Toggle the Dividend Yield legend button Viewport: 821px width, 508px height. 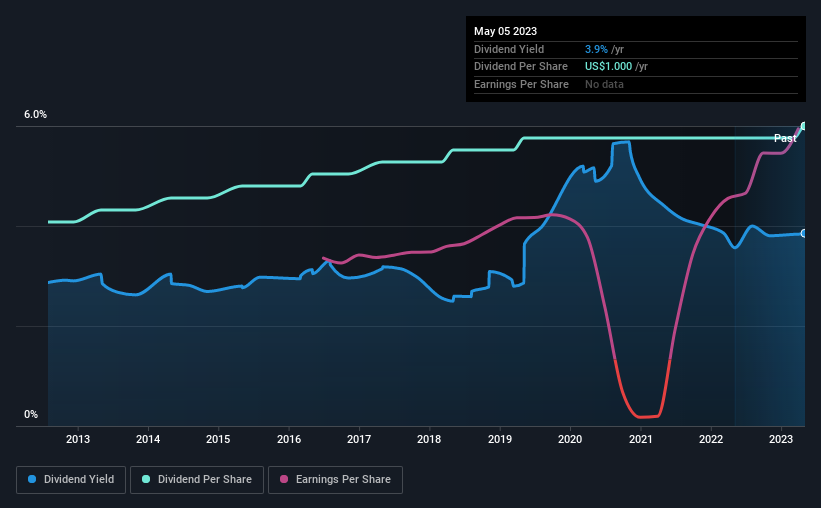point(71,480)
